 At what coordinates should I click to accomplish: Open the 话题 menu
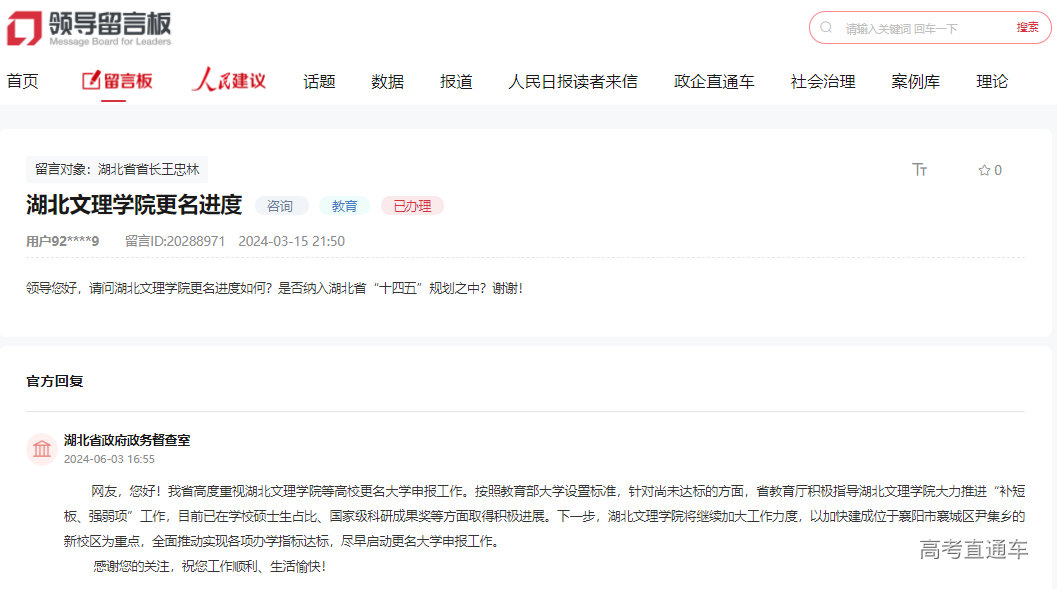tap(318, 80)
